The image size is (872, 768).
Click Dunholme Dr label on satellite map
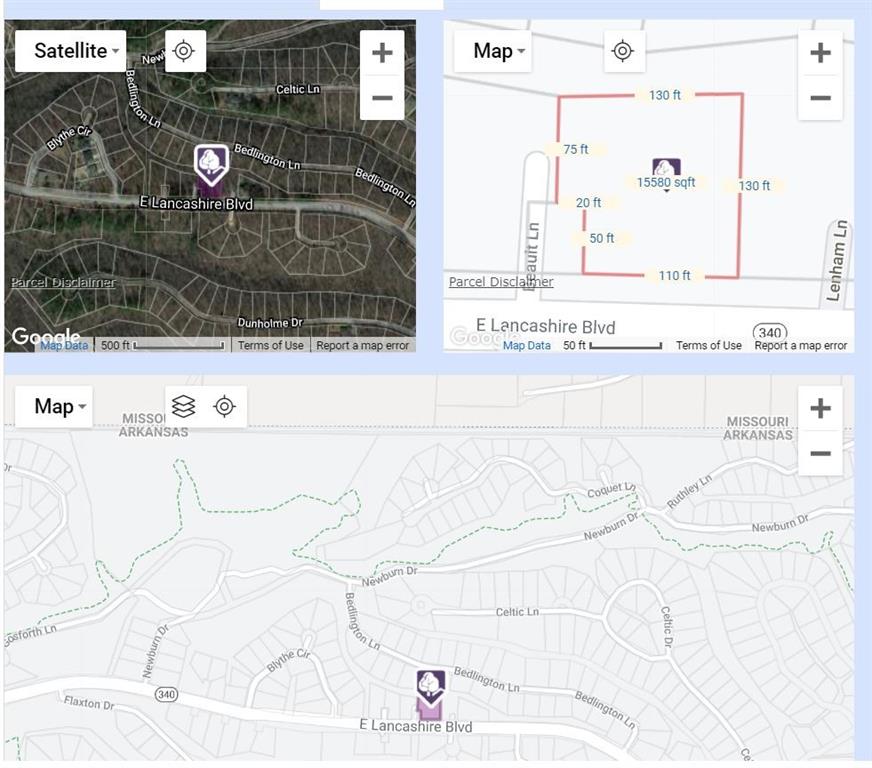click(x=270, y=323)
